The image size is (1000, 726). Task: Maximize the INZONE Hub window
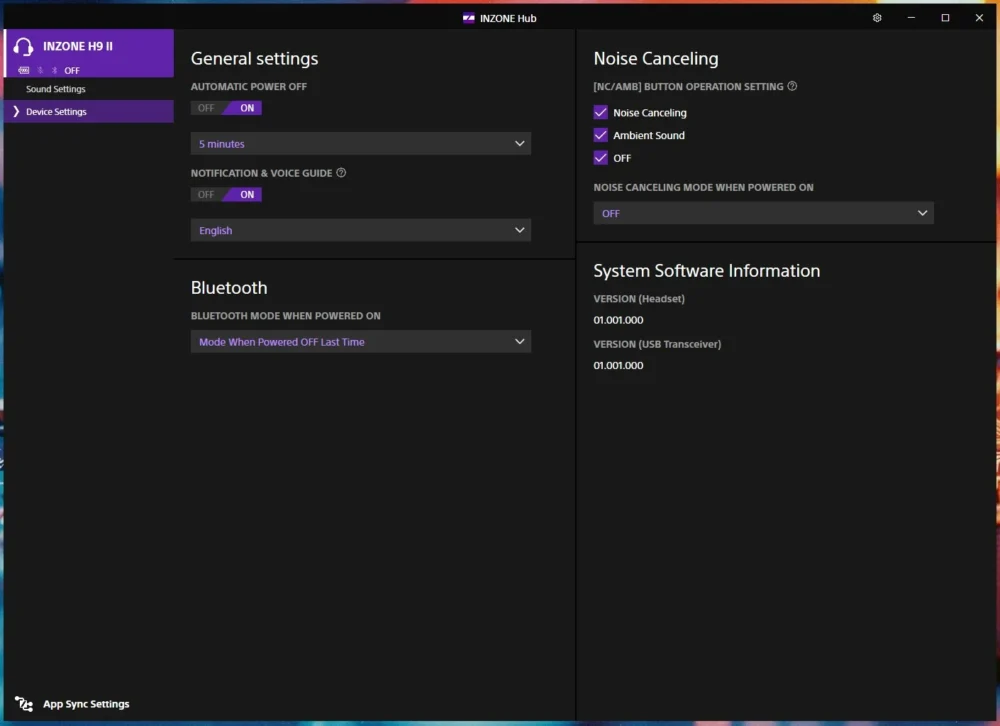point(945,18)
